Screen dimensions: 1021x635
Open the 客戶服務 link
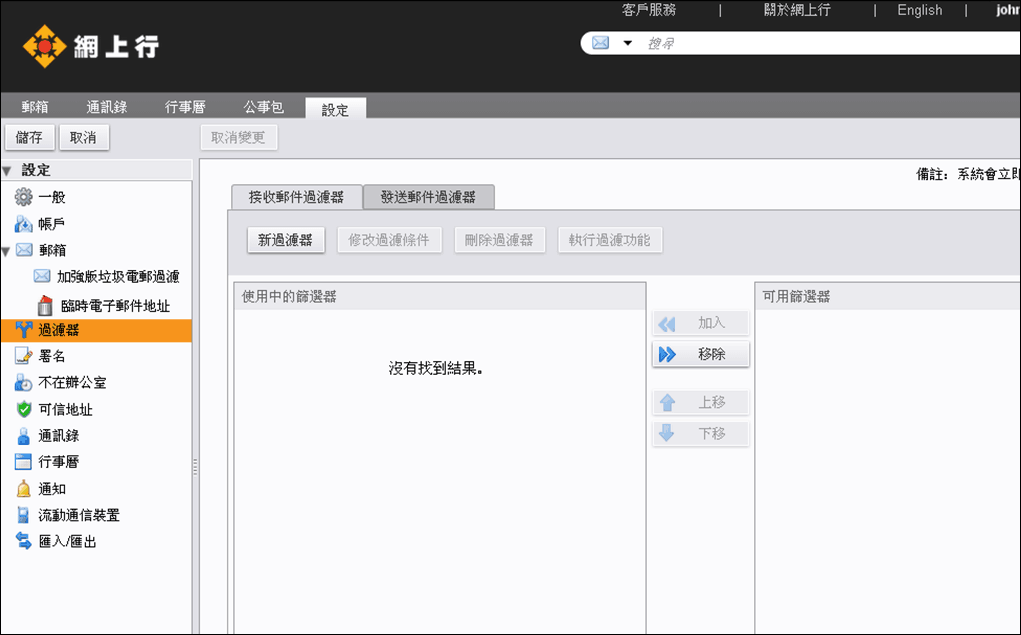[x=649, y=10]
